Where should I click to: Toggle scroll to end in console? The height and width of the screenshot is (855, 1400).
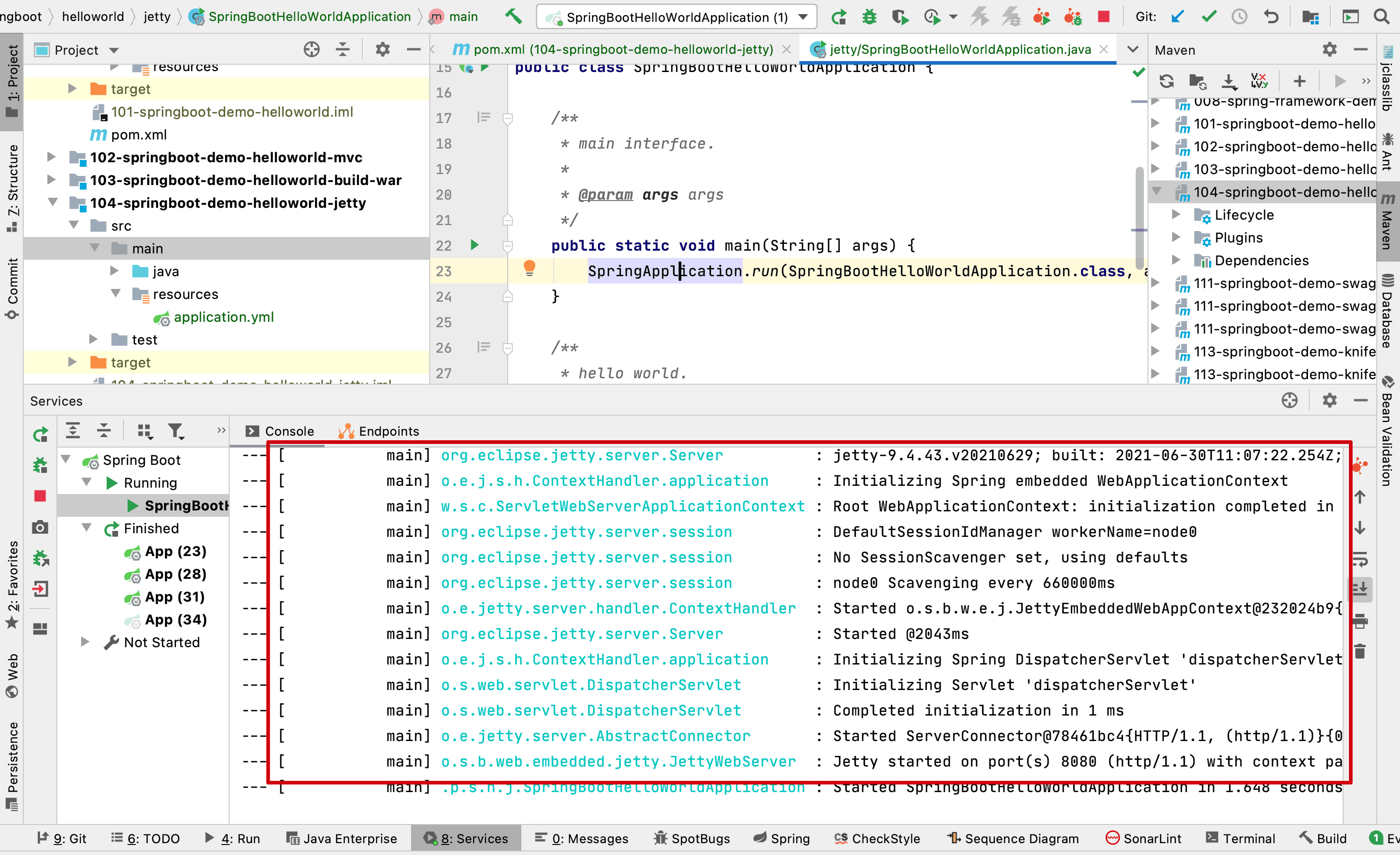(x=1359, y=589)
